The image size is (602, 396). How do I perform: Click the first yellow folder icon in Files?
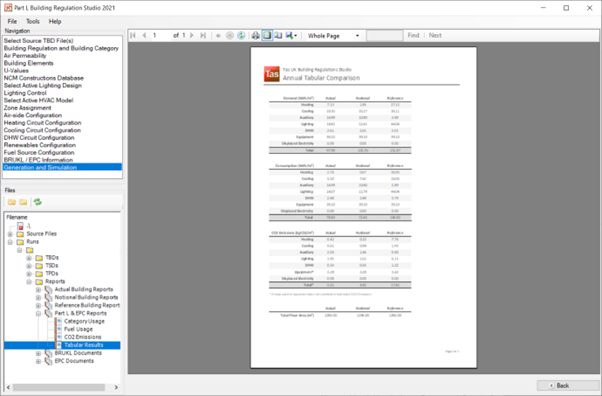[x=12, y=202]
